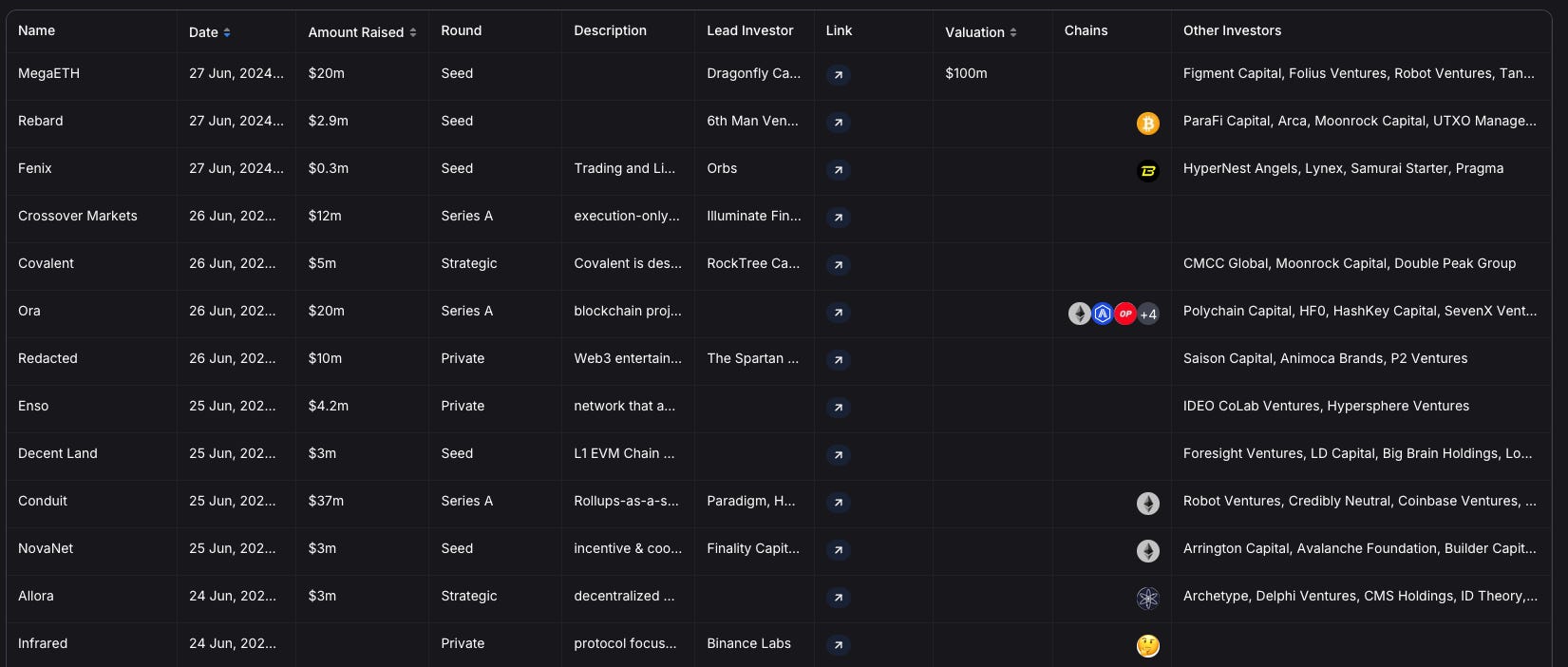The width and height of the screenshot is (1568, 667).
Task: Open the link arrow for Fenix
Action: [838, 170]
